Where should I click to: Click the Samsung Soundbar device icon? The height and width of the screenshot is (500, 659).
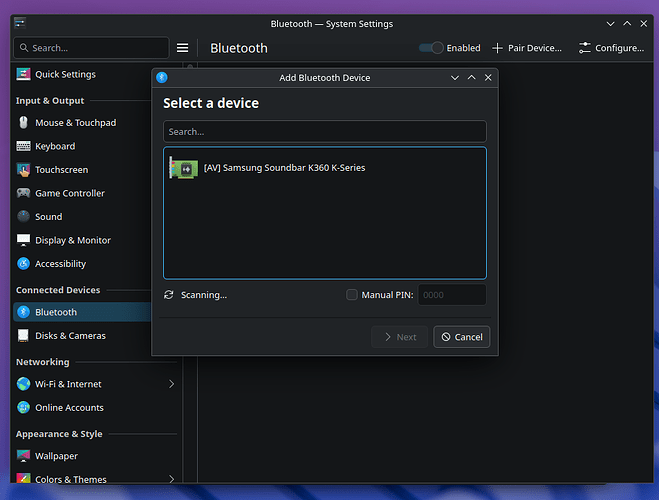184,168
